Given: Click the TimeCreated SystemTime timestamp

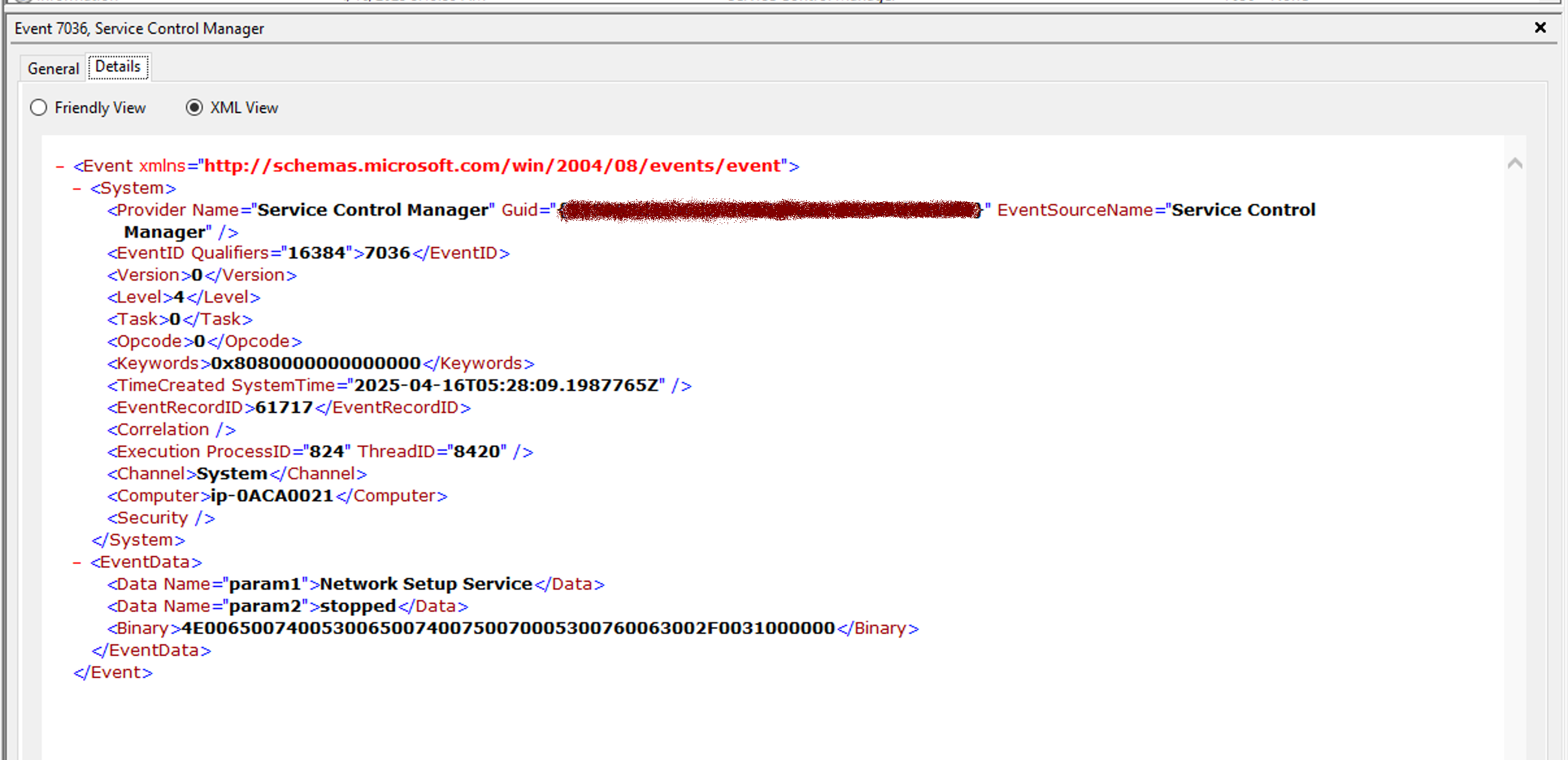Looking at the screenshot, I should (506, 386).
